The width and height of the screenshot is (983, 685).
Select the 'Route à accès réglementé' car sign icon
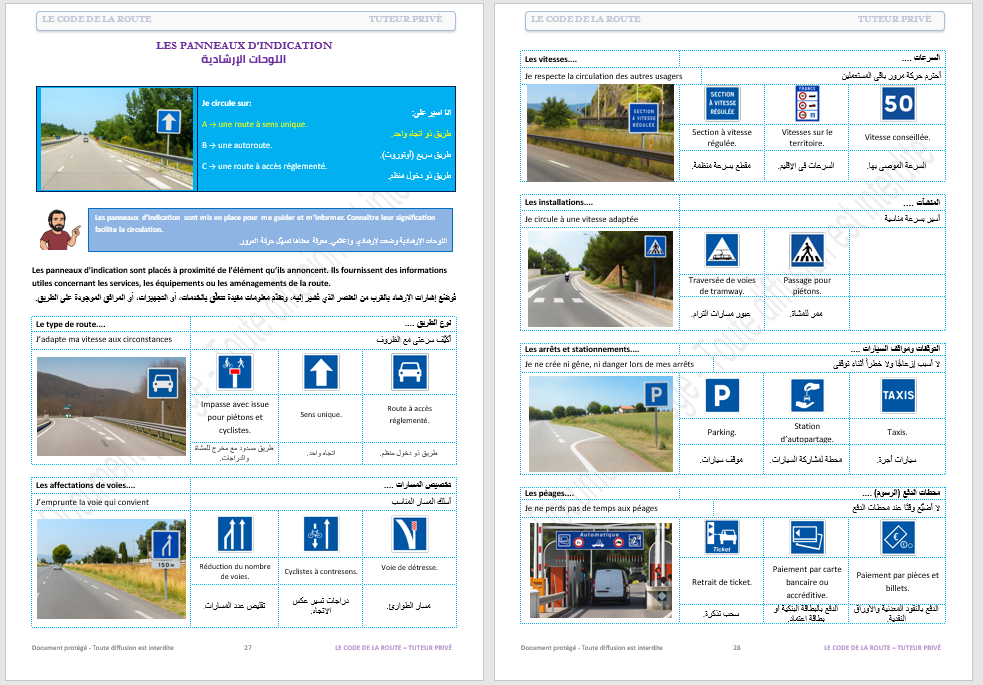point(408,372)
